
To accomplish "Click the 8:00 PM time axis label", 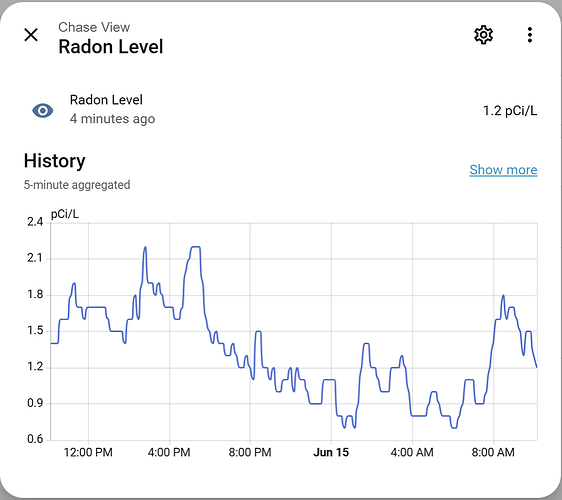I will pyautogui.click(x=250, y=452).
